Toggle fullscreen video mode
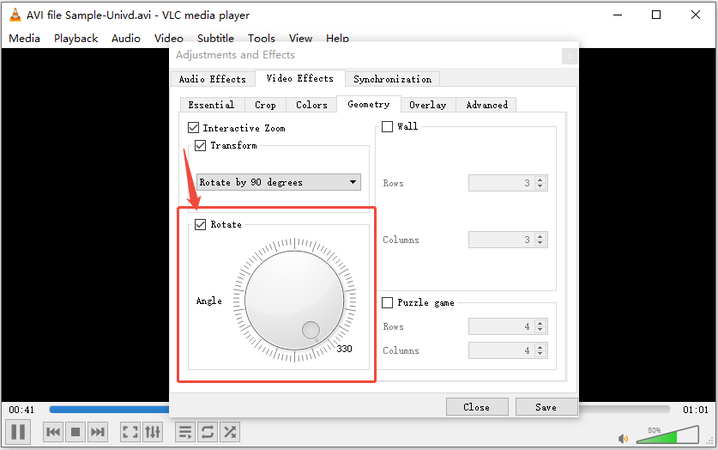The image size is (718, 450). pyautogui.click(x=130, y=432)
